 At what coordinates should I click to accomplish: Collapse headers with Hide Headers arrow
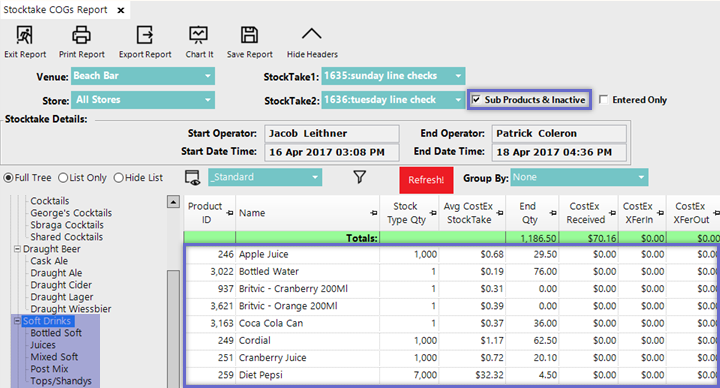(x=312, y=34)
